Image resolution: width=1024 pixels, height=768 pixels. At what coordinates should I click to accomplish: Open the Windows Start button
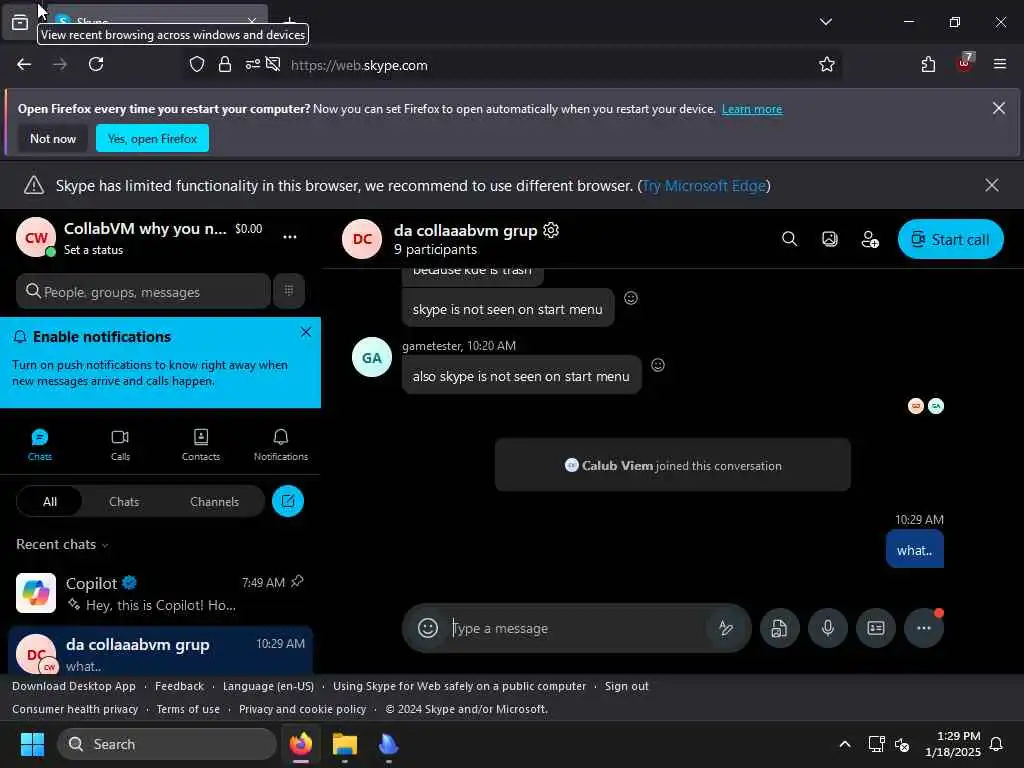click(x=32, y=744)
